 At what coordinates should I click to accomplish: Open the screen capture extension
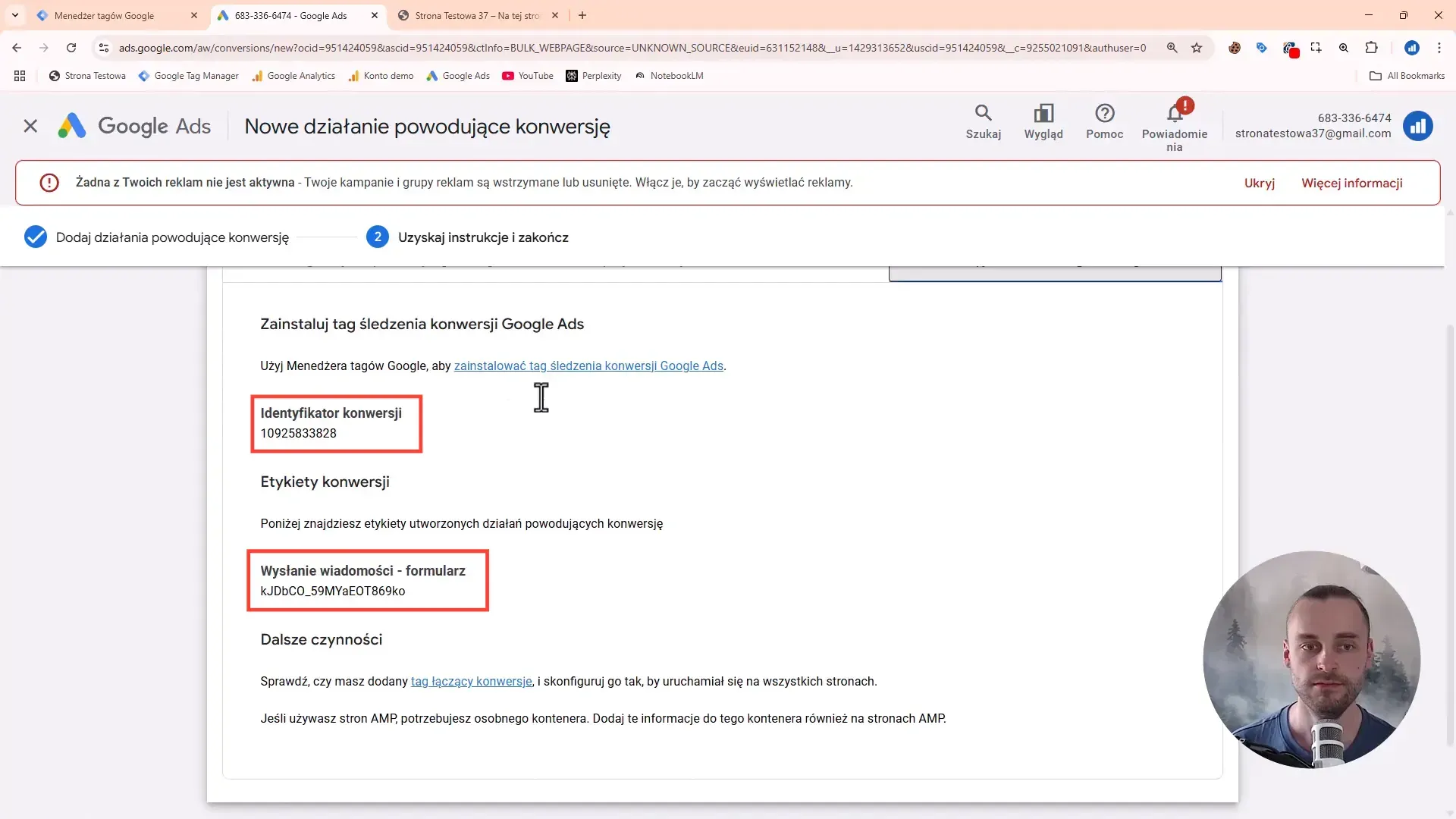pos(1316,48)
